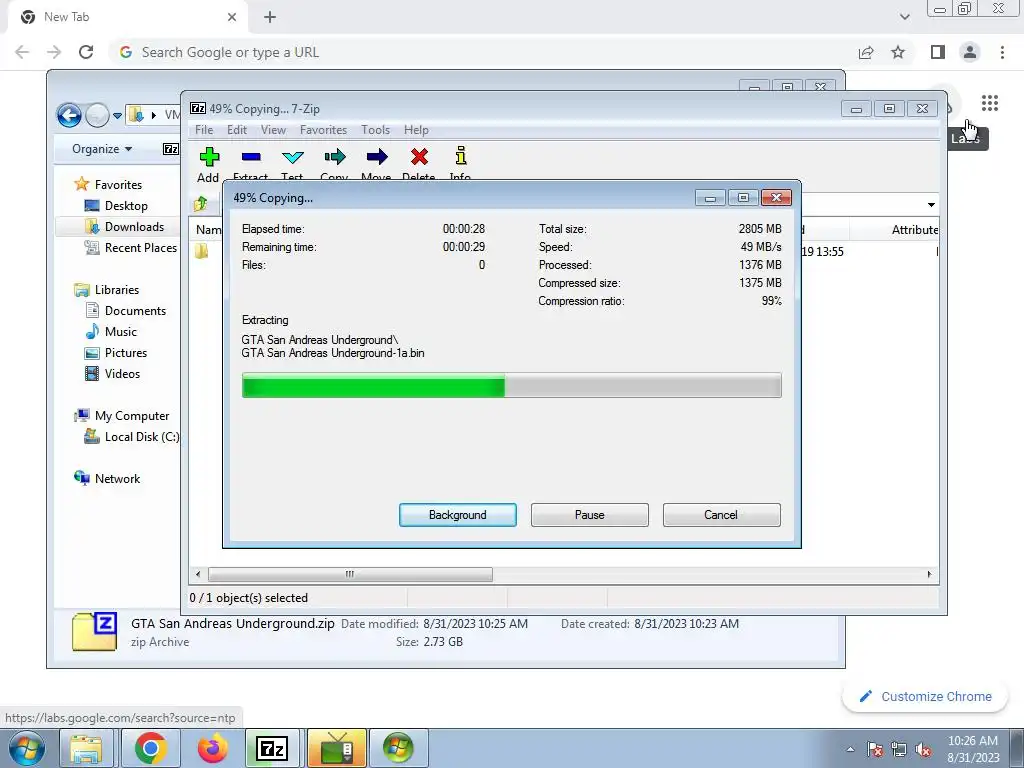This screenshot has height=768, width=1024.
Task: Close the New Tab tab
Action: (x=232, y=17)
